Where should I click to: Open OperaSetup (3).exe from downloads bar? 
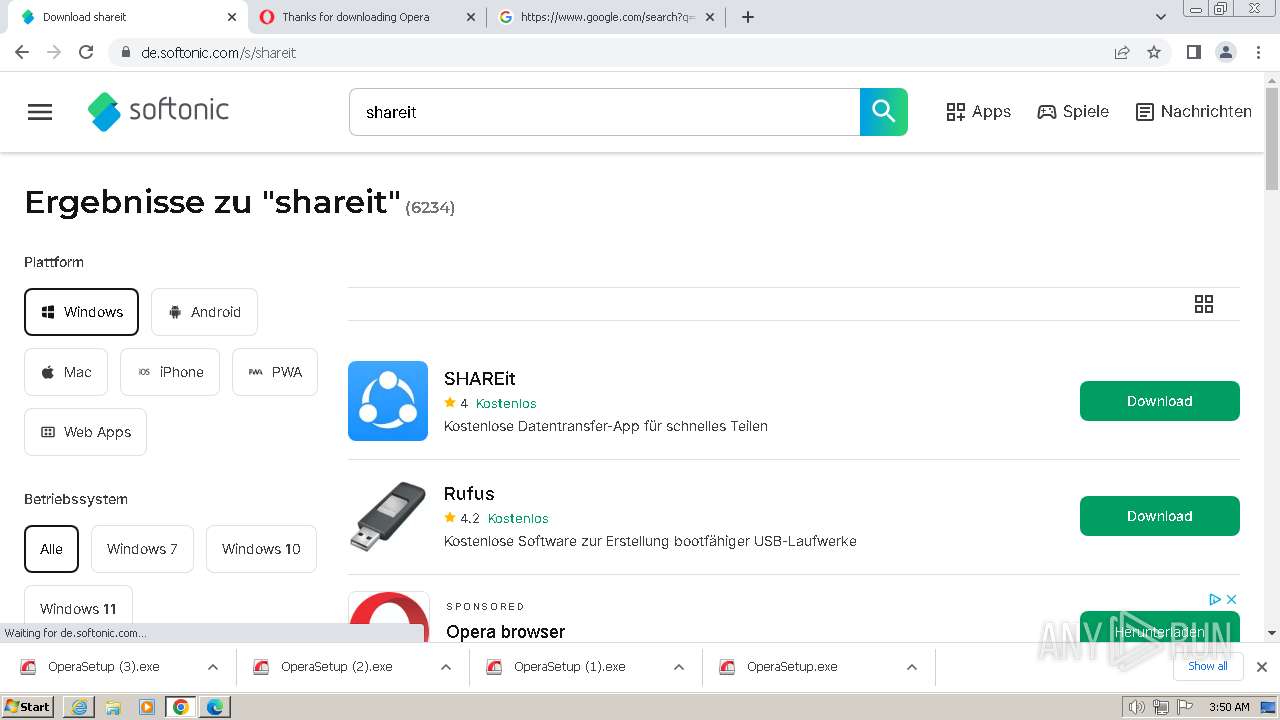[103, 667]
